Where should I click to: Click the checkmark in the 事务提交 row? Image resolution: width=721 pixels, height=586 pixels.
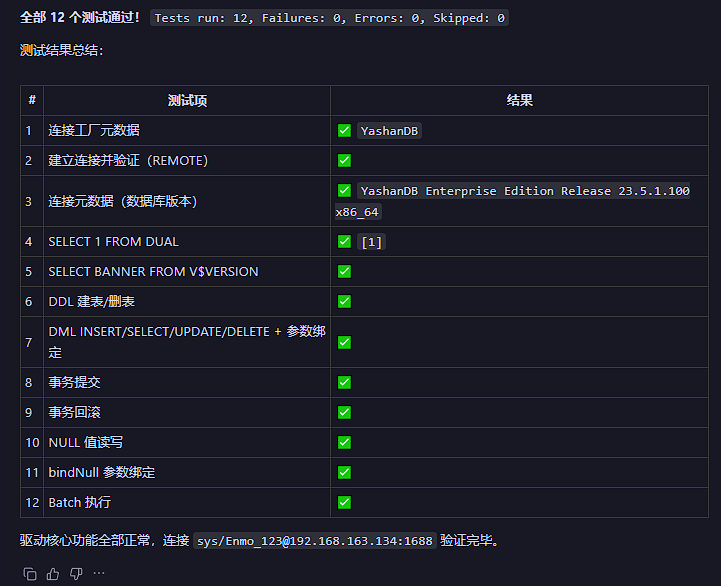point(344,382)
